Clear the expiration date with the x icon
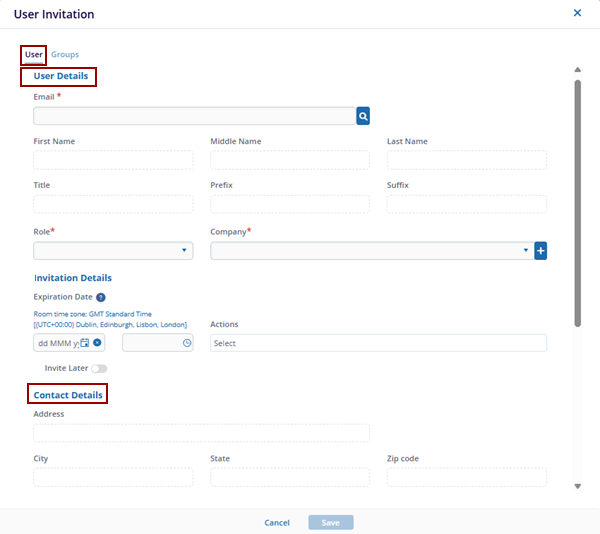The width and height of the screenshot is (600, 534). click(x=98, y=343)
